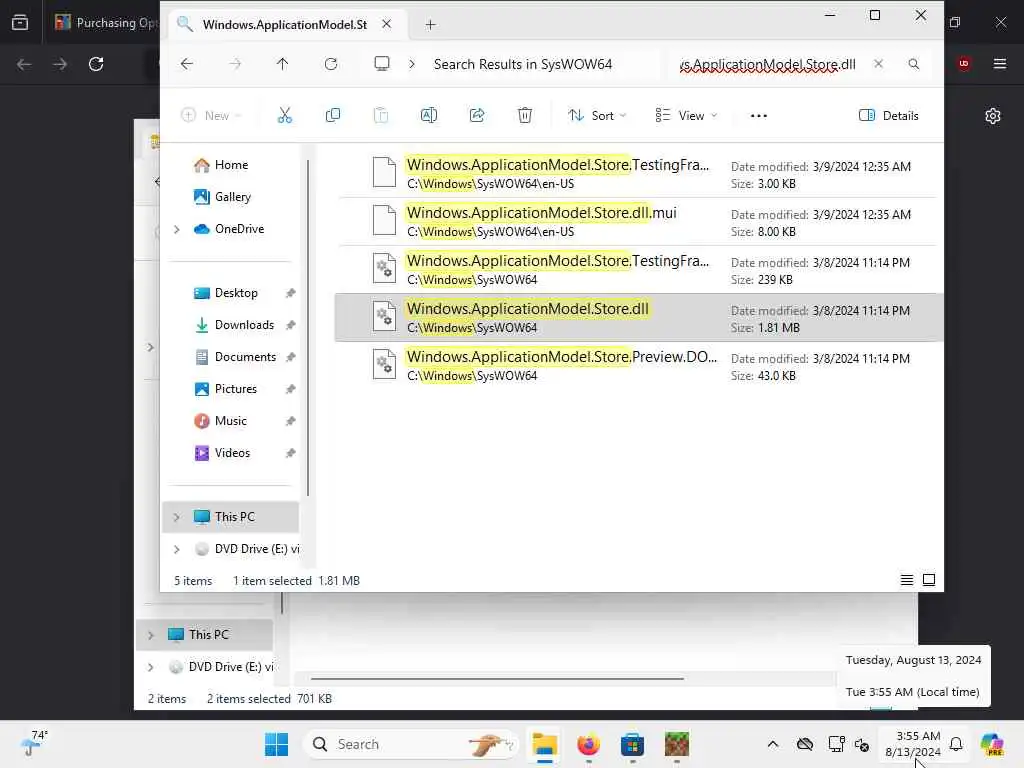Switch to large thumbnails view layout

(929, 580)
